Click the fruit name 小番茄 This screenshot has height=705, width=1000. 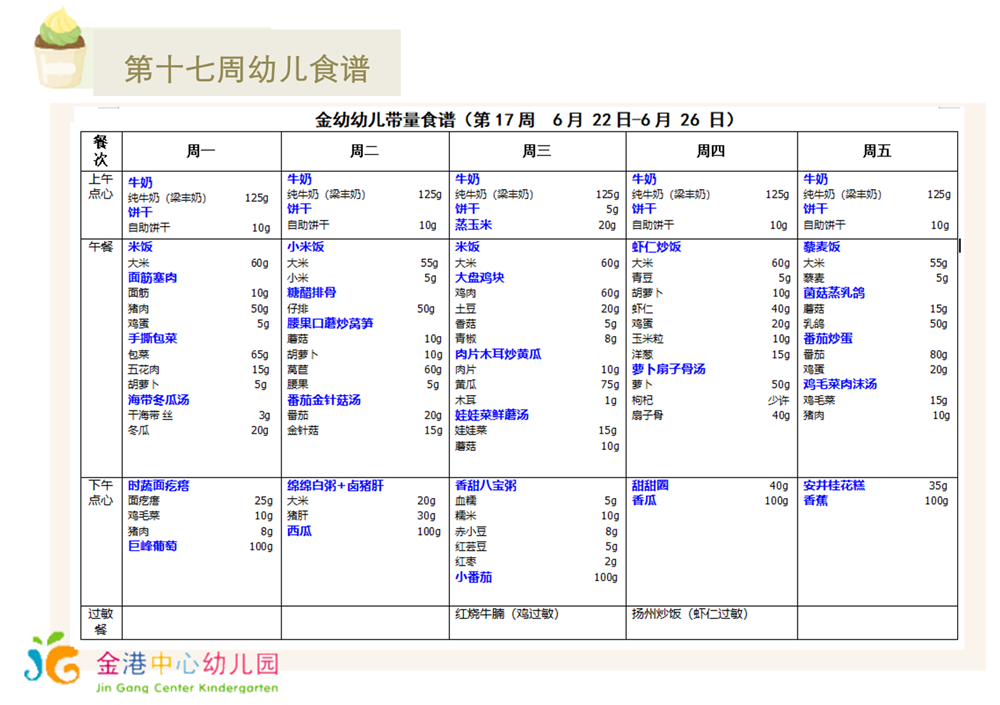click(x=473, y=577)
